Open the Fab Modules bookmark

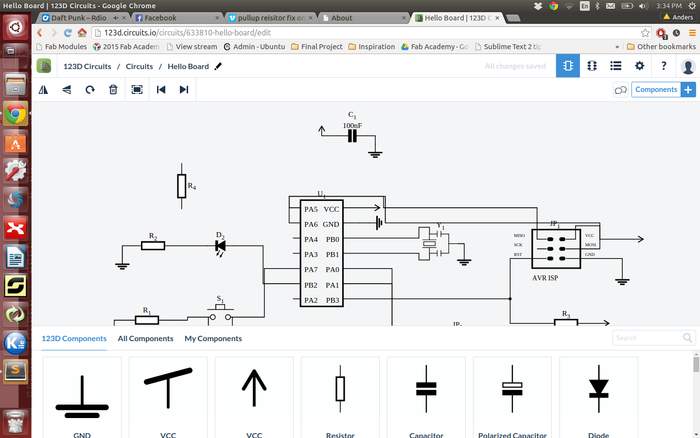coord(61,46)
